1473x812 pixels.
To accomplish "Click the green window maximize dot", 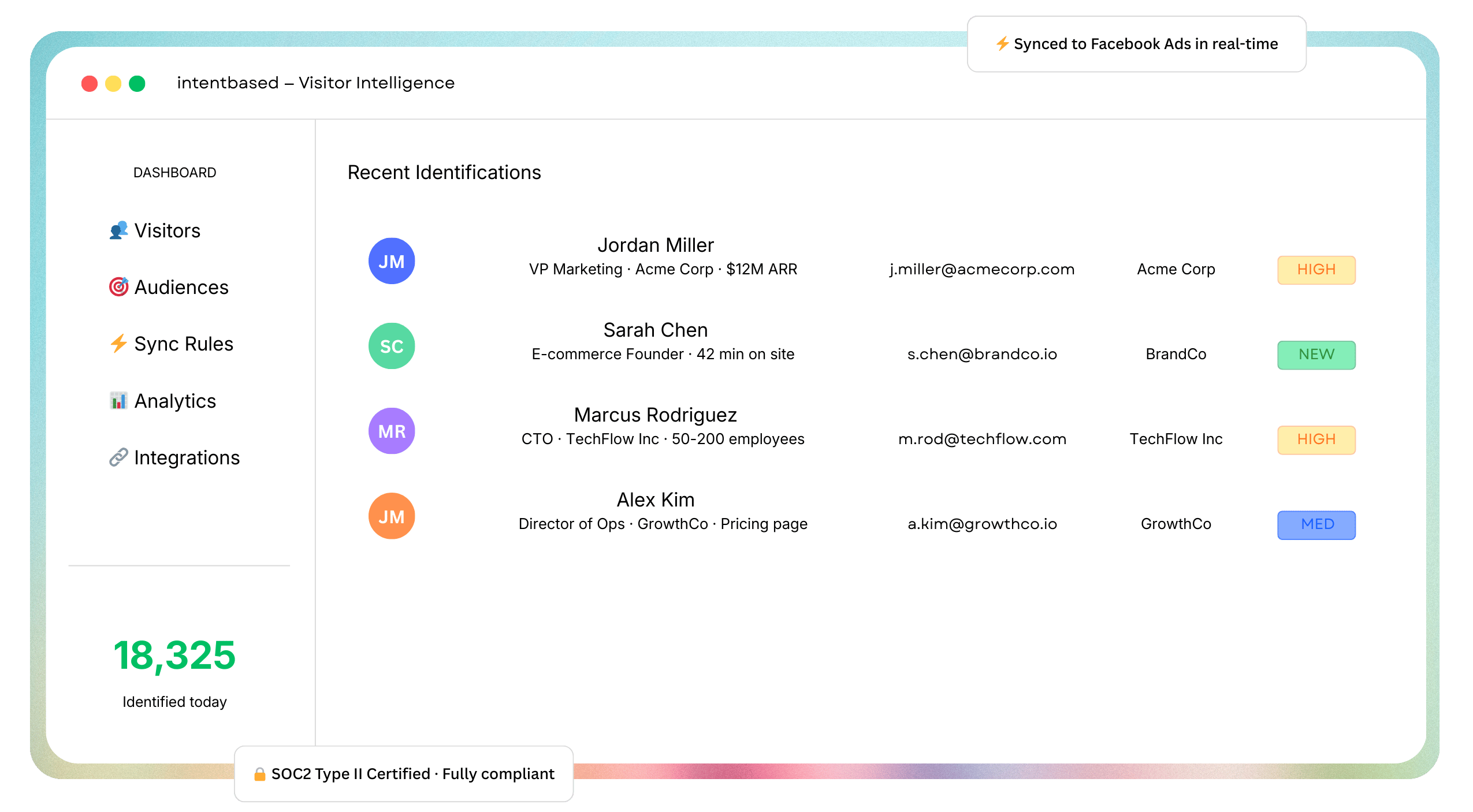I will [137, 84].
